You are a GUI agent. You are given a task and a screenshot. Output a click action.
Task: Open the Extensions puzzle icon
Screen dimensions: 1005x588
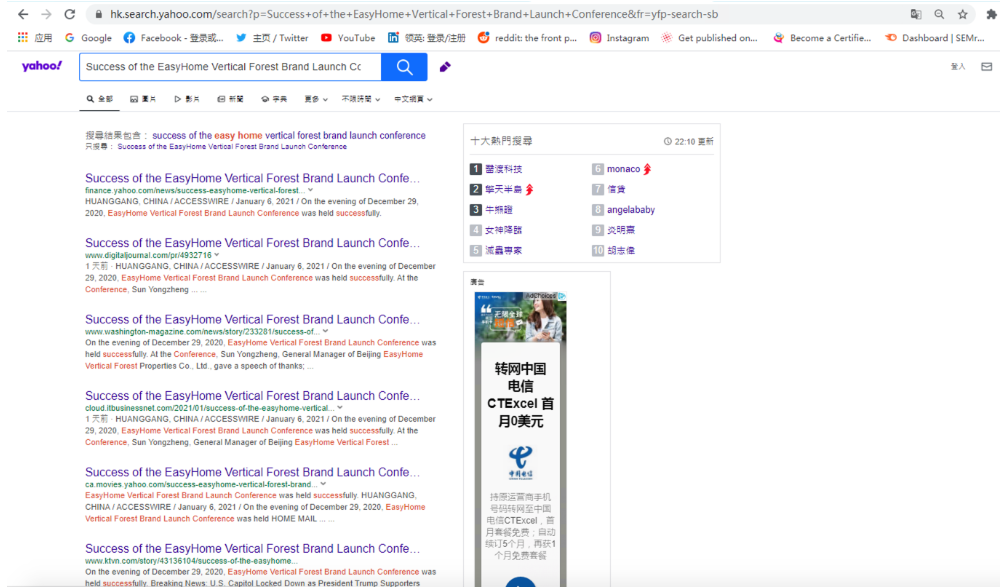987,14
